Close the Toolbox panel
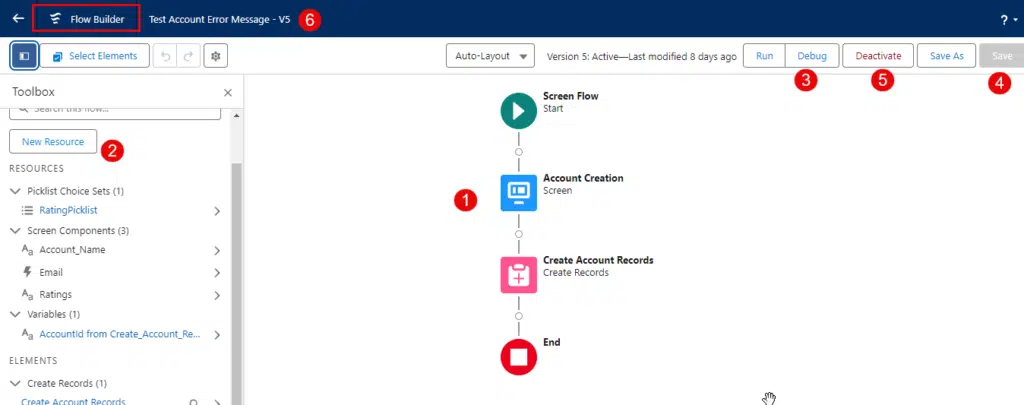Image resolution: width=1024 pixels, height=405 pixels. tap(228, 93)
